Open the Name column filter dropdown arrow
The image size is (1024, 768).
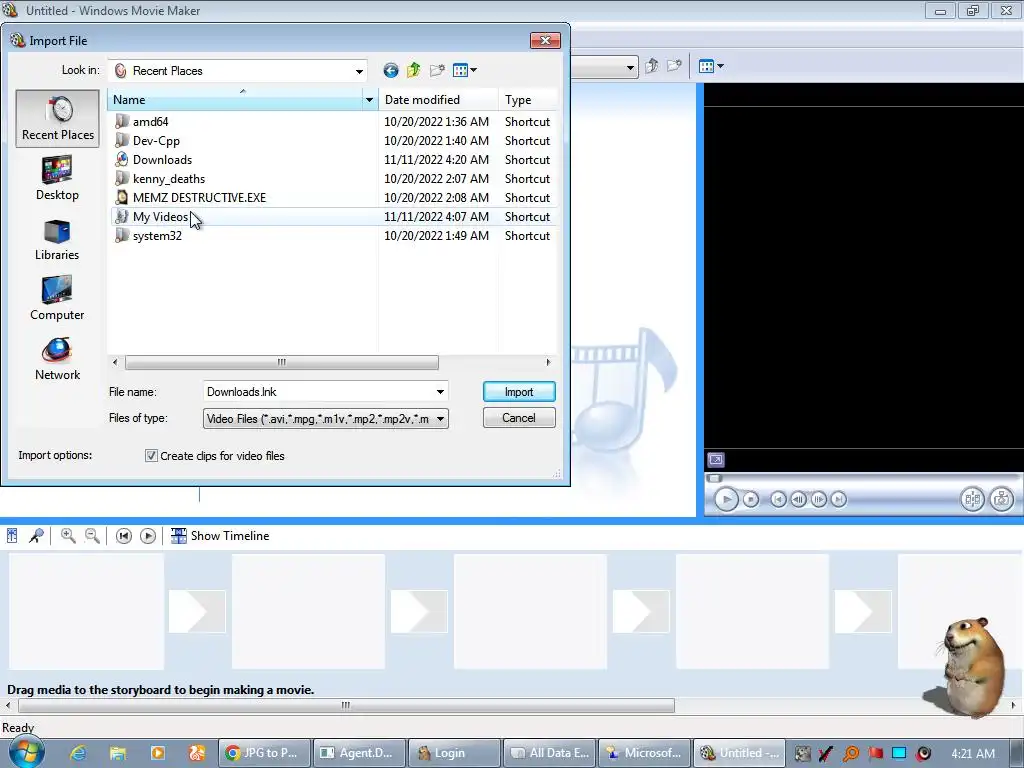coord(370,100)
